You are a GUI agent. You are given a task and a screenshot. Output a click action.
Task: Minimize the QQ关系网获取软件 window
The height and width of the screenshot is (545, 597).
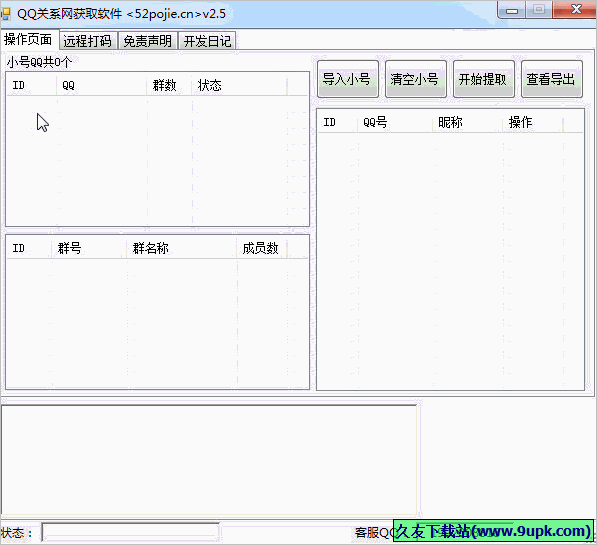click(x=512, y=10)
